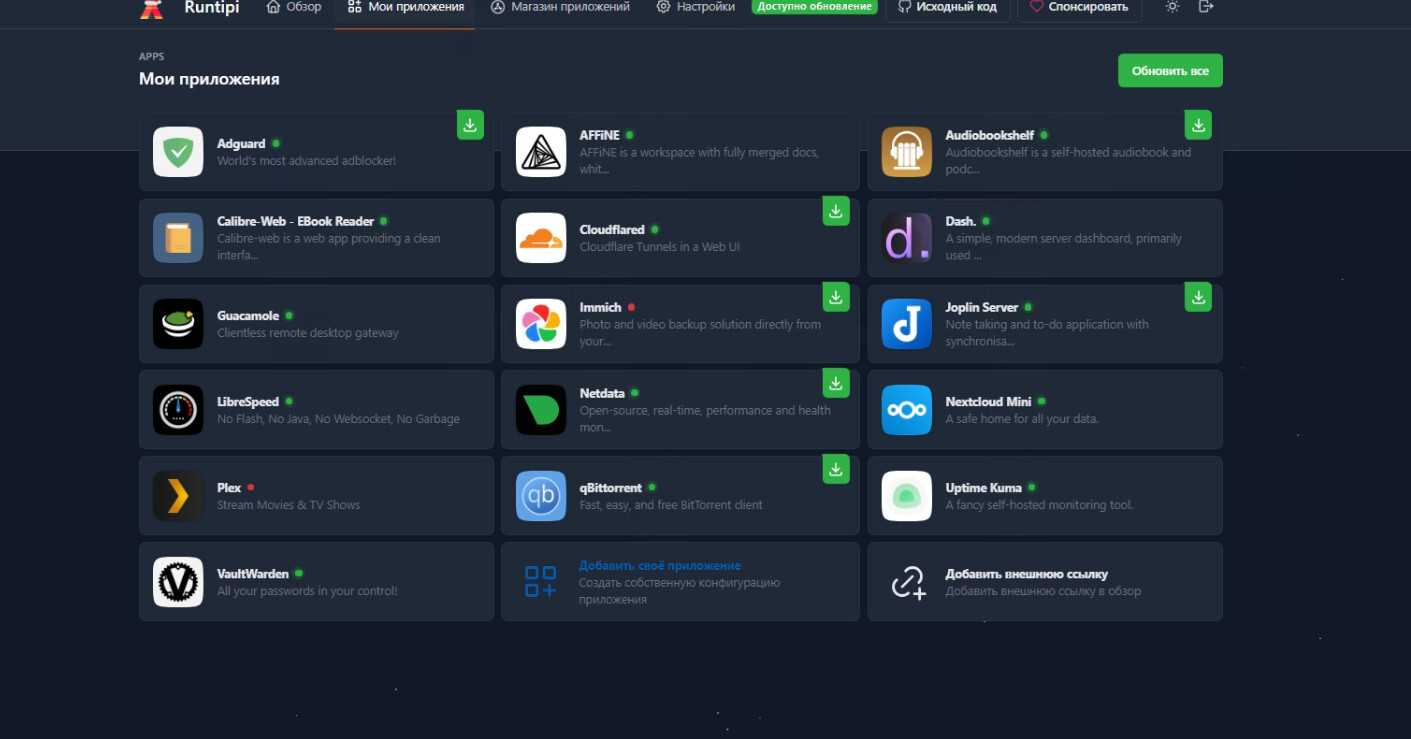1411x739 pixels.
Task: Click the update badge on Joplin Server
Action: [x=1198, y=297]
